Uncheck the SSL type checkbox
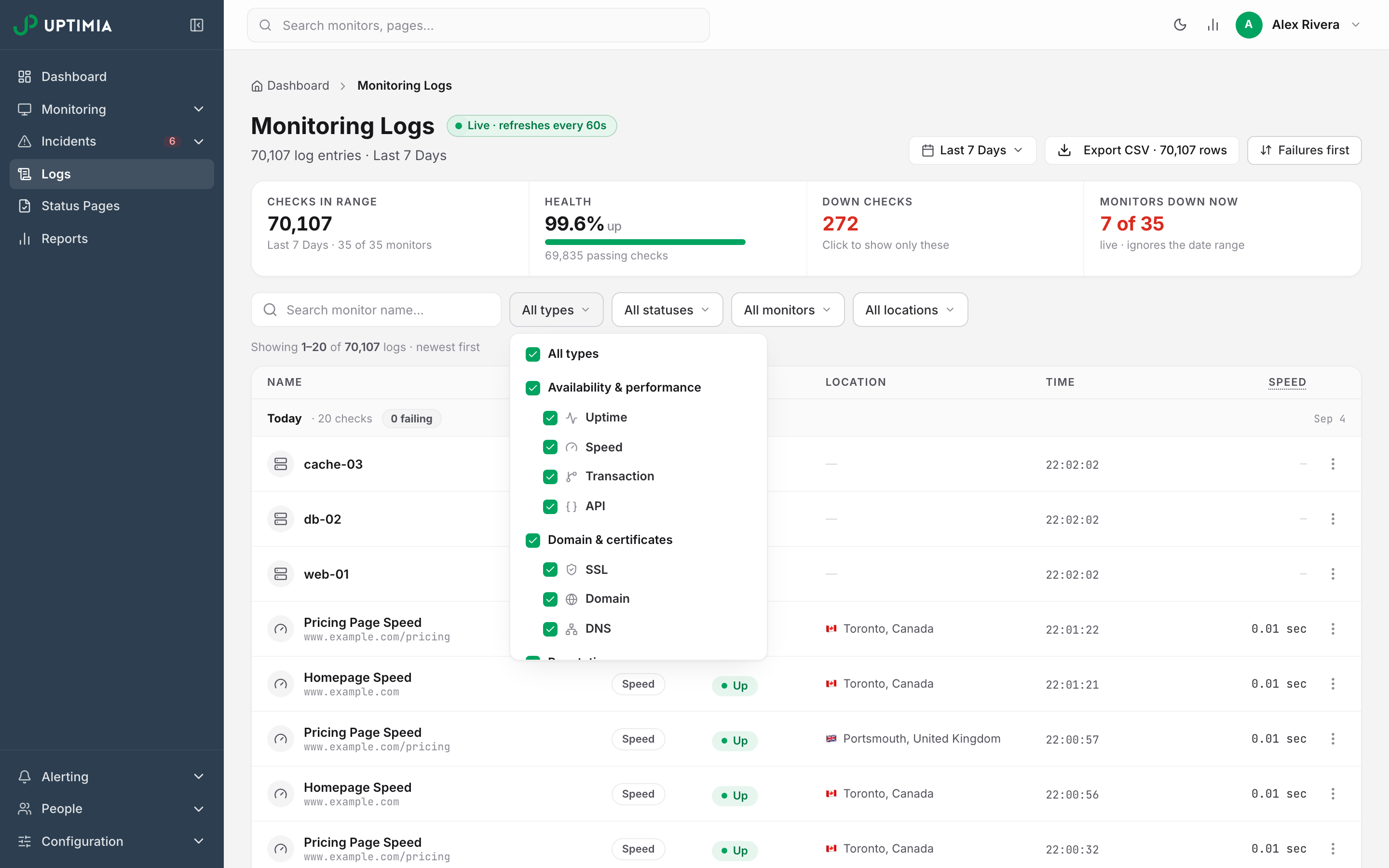1389x868 pixels. pos(550,570)
